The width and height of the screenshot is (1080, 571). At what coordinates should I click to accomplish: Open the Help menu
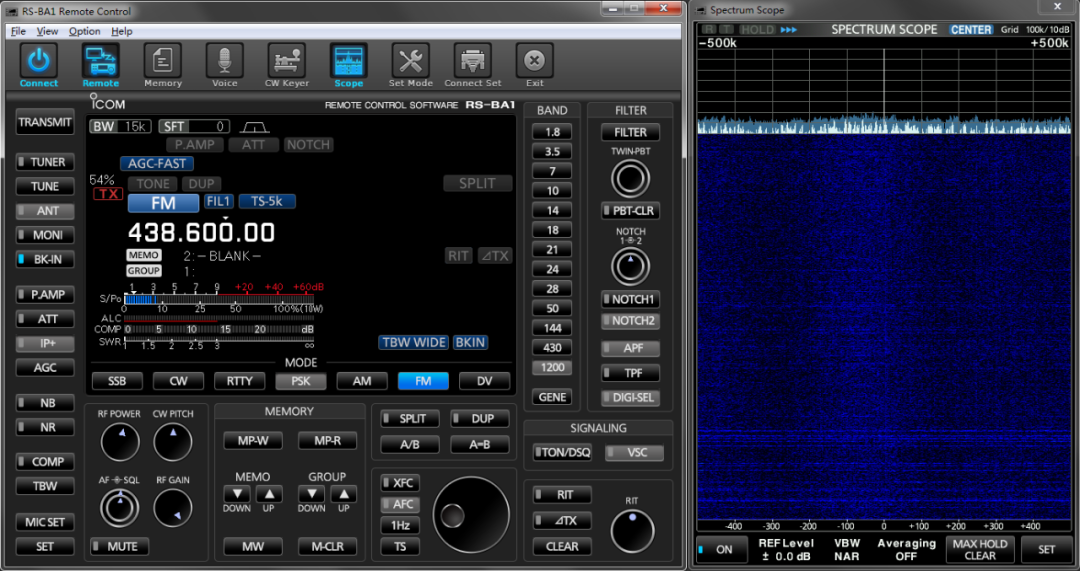pyautogui.click(x=122, y=32)
